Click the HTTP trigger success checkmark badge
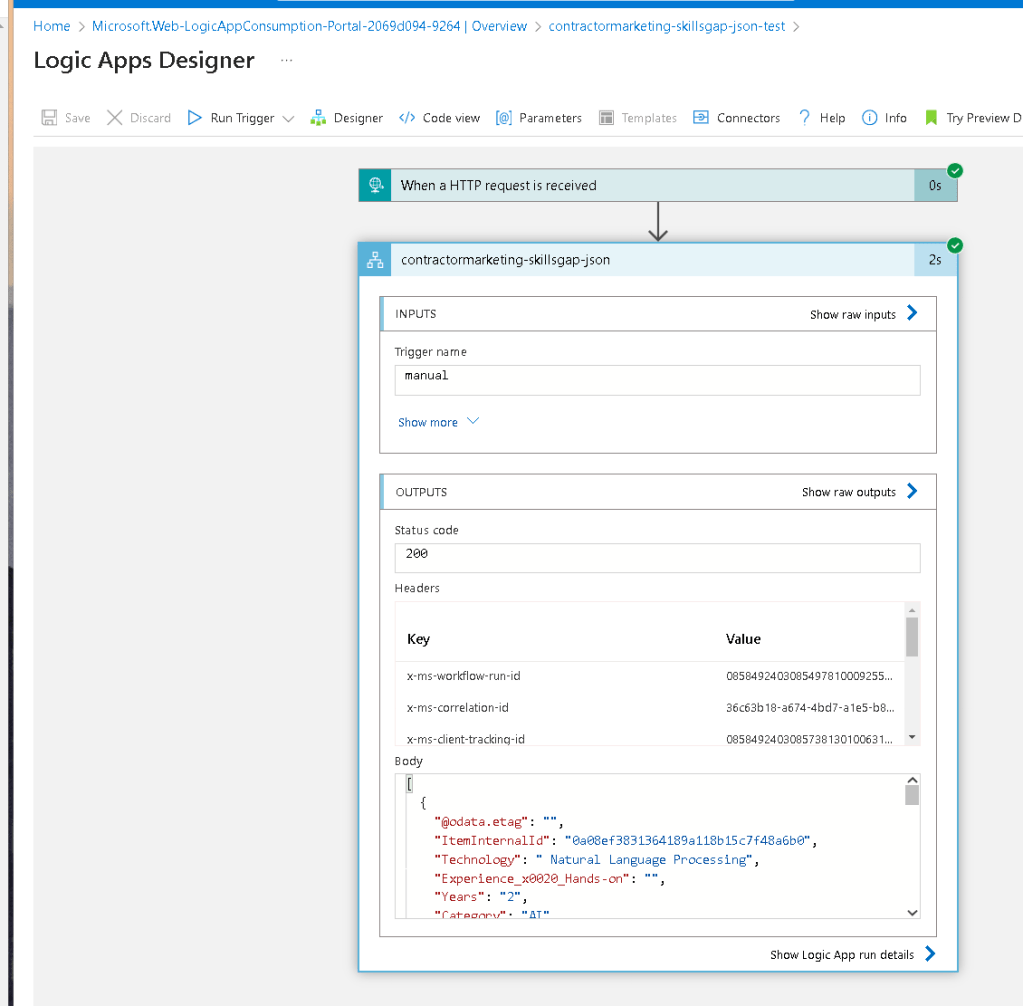The height and width of the screenshot is (1006, 1023). (x=954, y=171)
